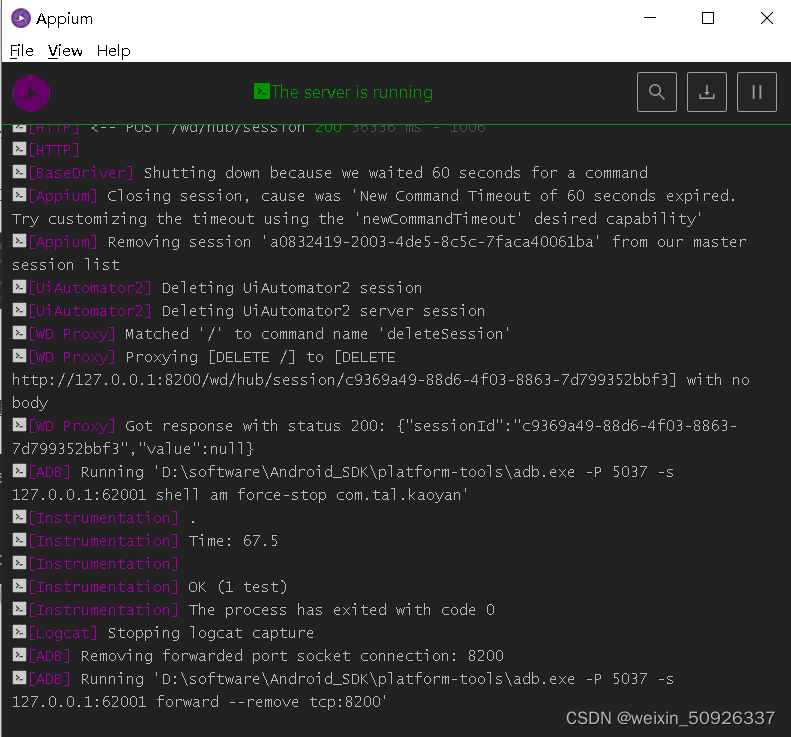Click icon beside the empty [HTTP] log line
Screen dimensions: 791x737
(19, 149)
